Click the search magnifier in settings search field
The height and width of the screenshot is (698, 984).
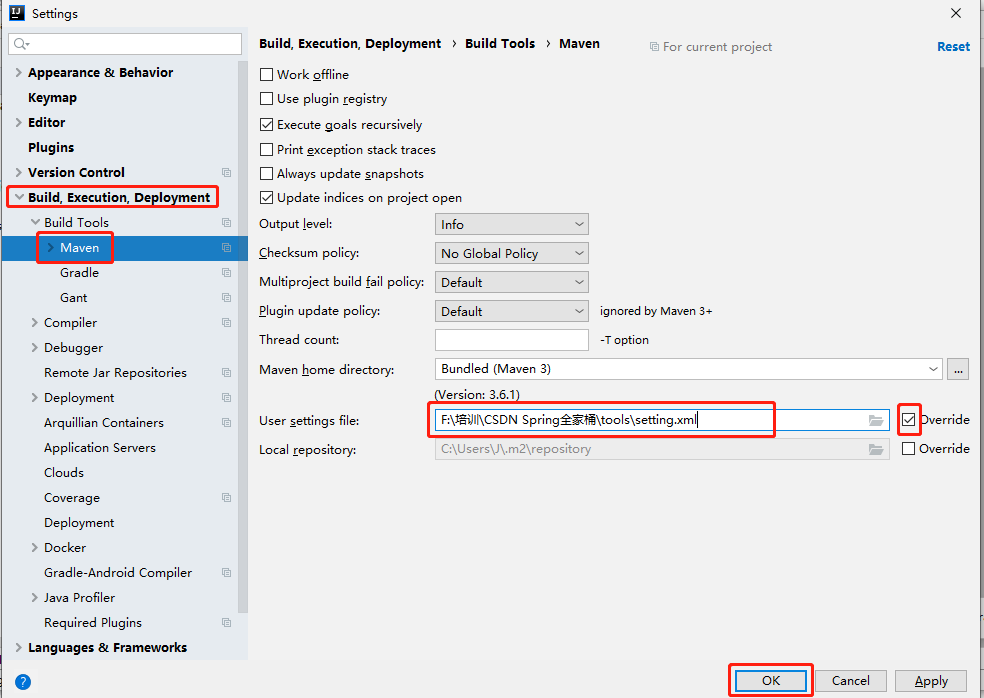click(x=21, y=44)
